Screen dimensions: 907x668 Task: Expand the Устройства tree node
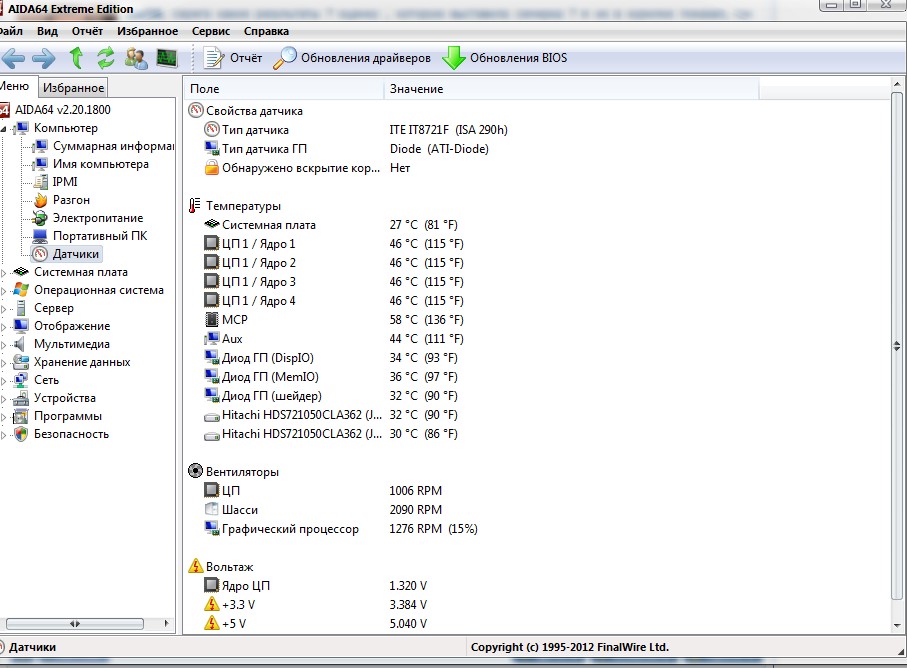(3, 398)
